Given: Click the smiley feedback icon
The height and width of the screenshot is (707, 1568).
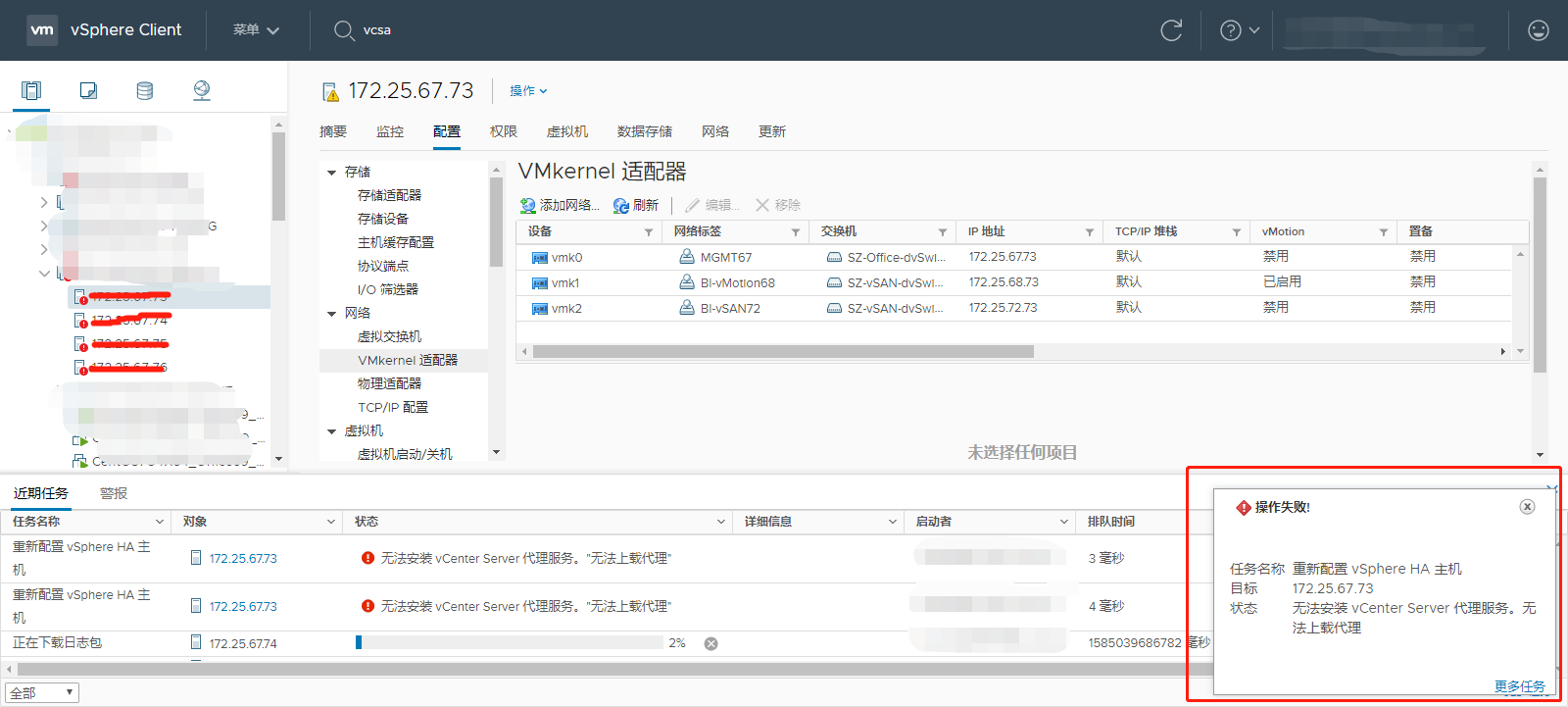Looking at the screenshot, I should (1539, 30).
